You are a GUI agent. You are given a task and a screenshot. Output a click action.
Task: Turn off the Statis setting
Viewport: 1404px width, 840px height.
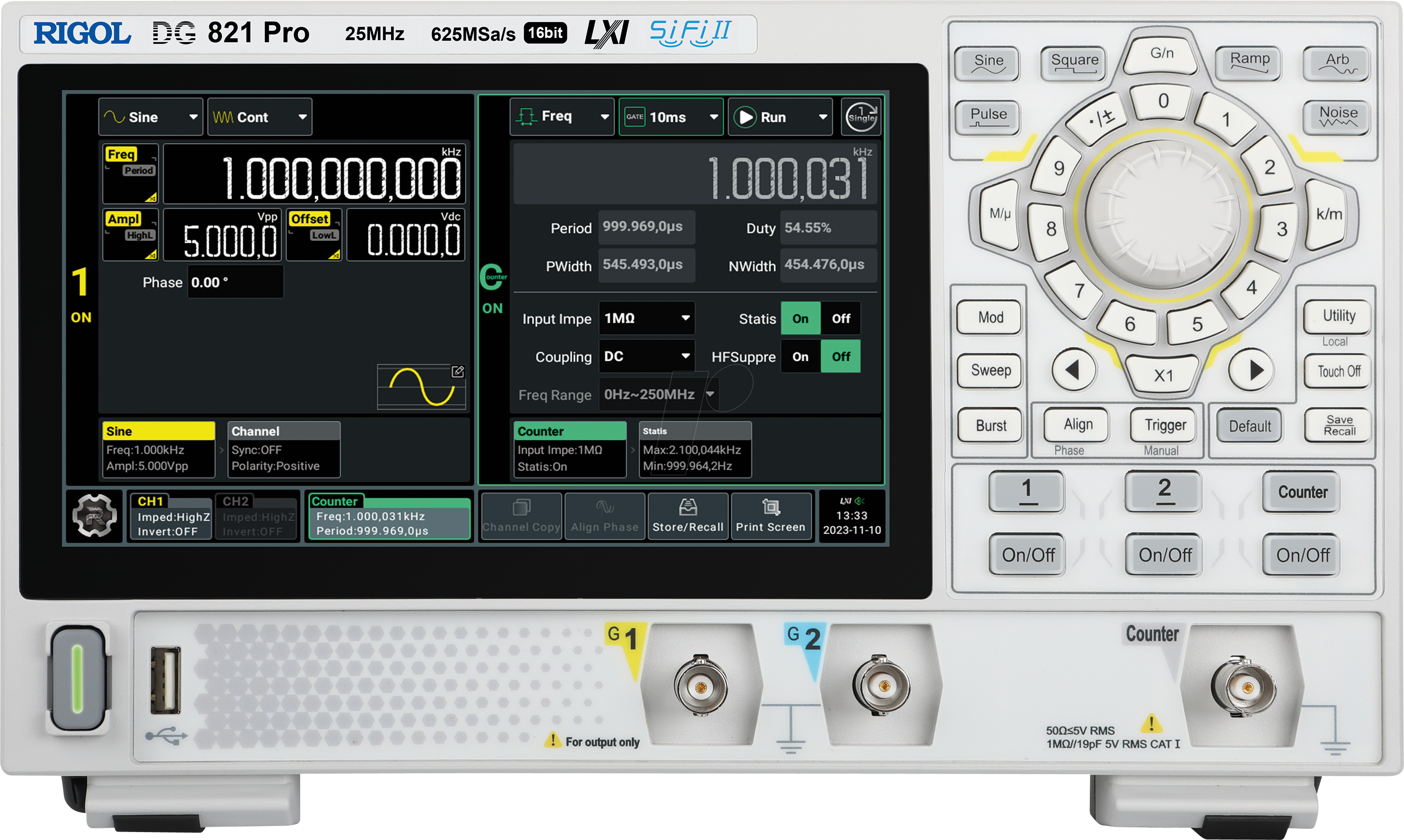tap(841, 319)
